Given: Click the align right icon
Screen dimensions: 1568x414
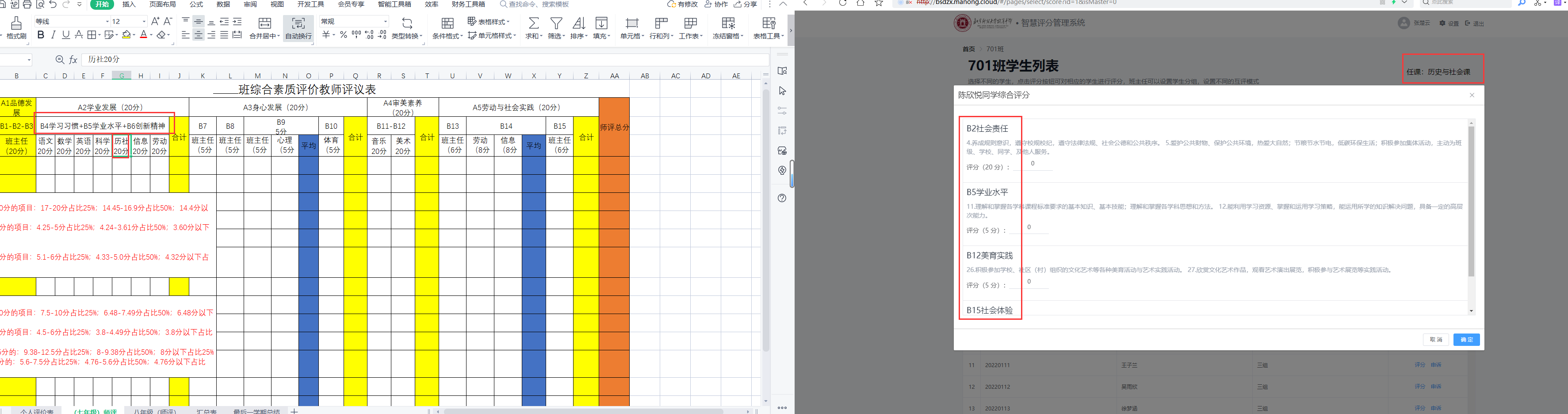Looking at the screenshot, I should (211, 35).
